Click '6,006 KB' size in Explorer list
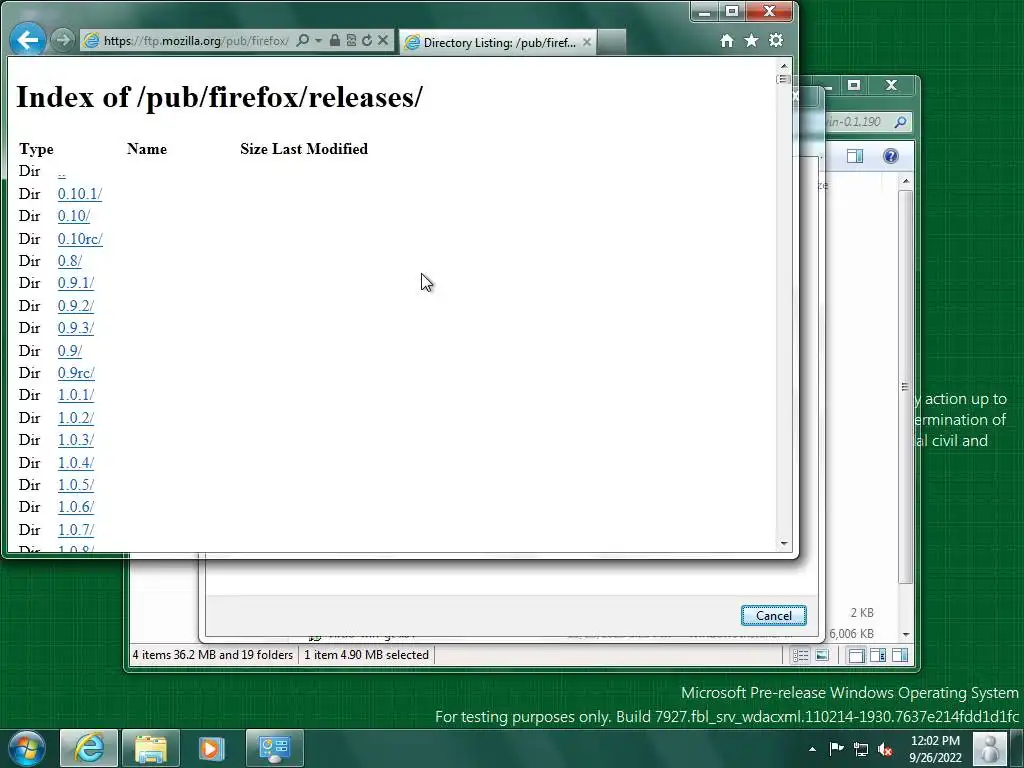The width and height of the screenshot is (1024, 768). (852, 633)
